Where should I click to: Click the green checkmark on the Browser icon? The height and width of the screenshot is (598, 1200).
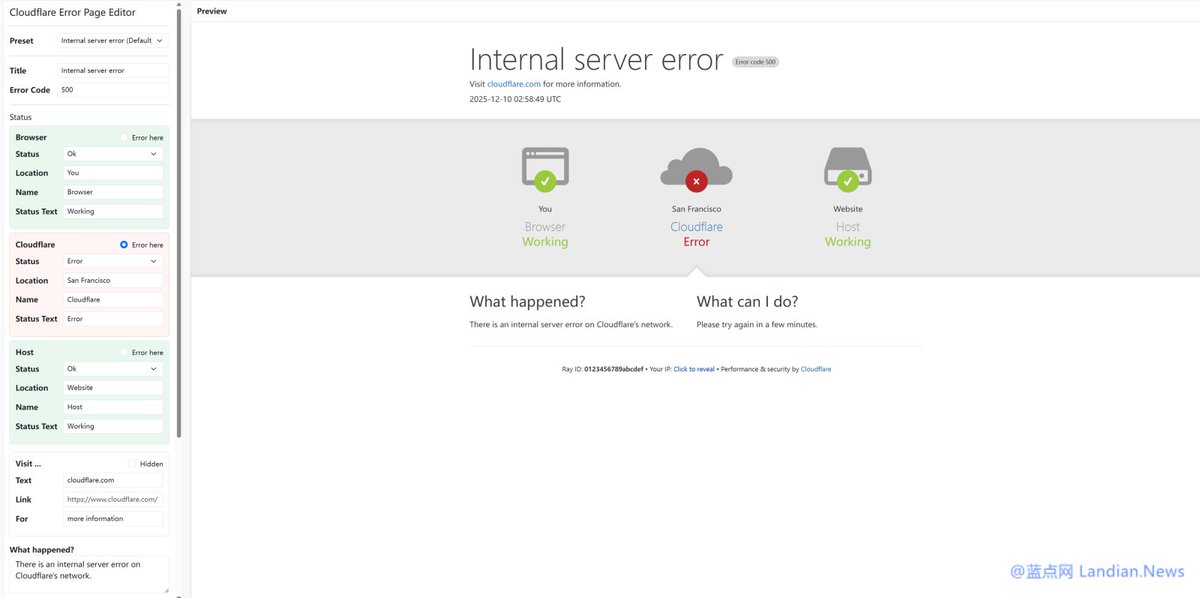pos(544,182)
